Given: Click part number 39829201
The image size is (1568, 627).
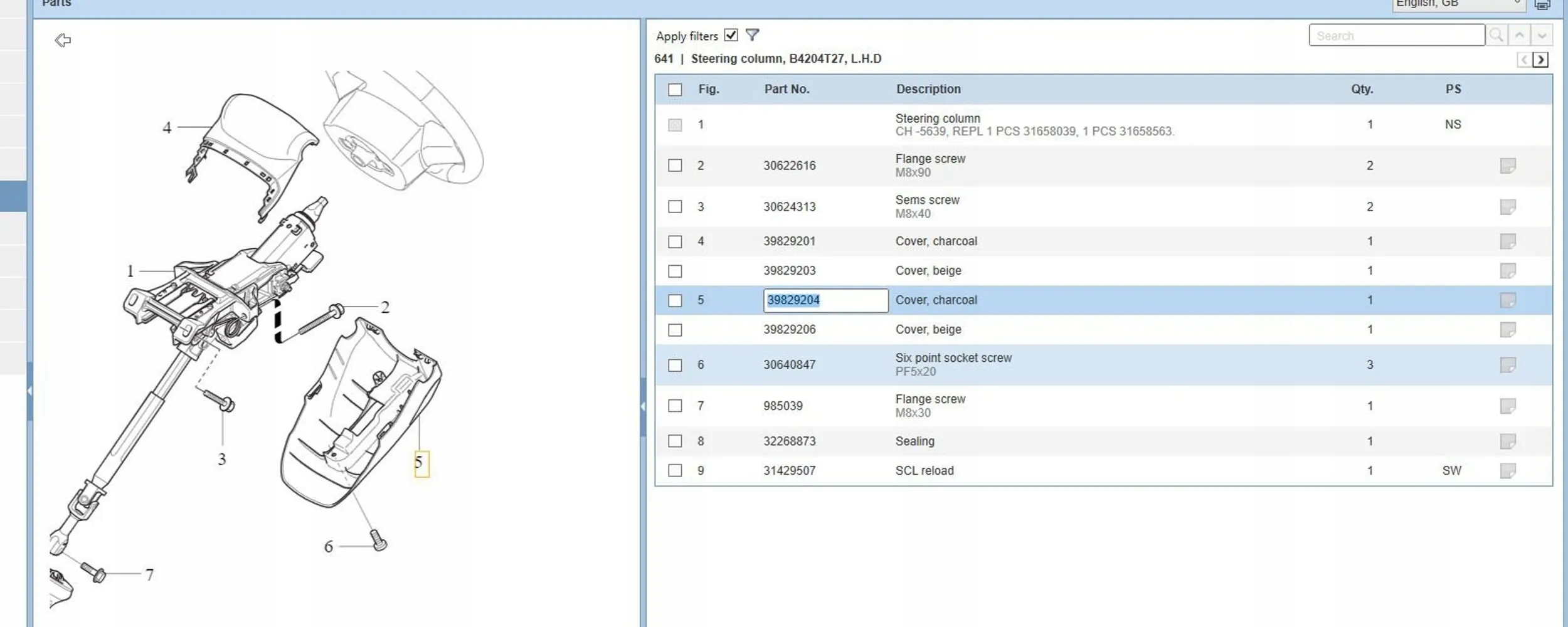Looking at the screenshot, I should pos(790,241).
